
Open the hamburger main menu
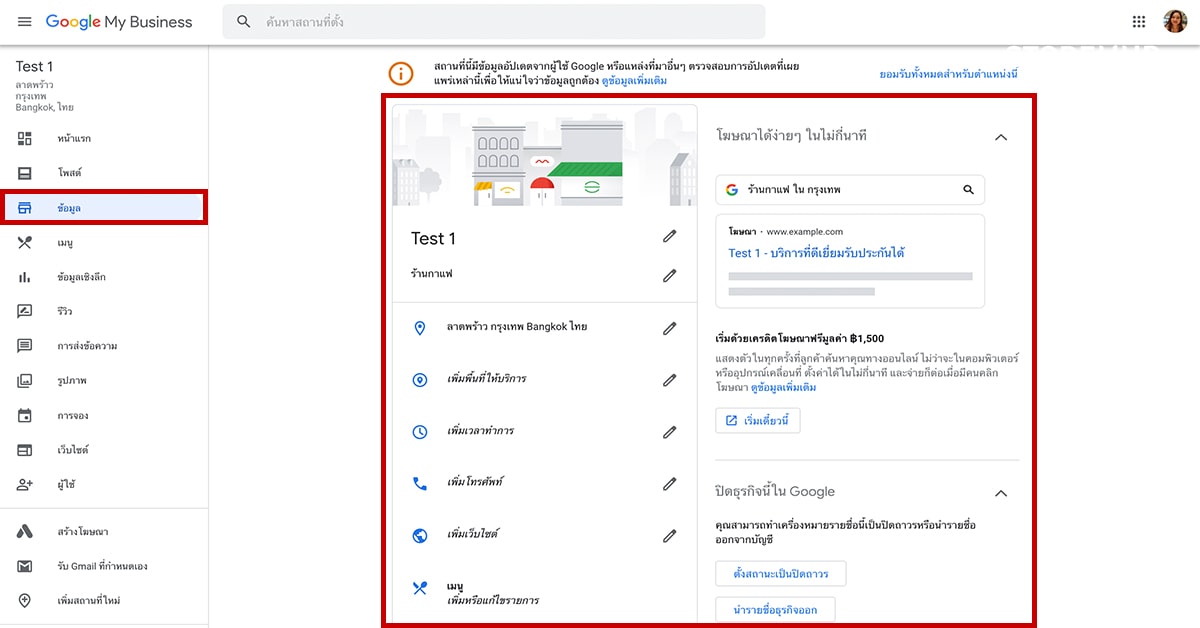point(25,22)
